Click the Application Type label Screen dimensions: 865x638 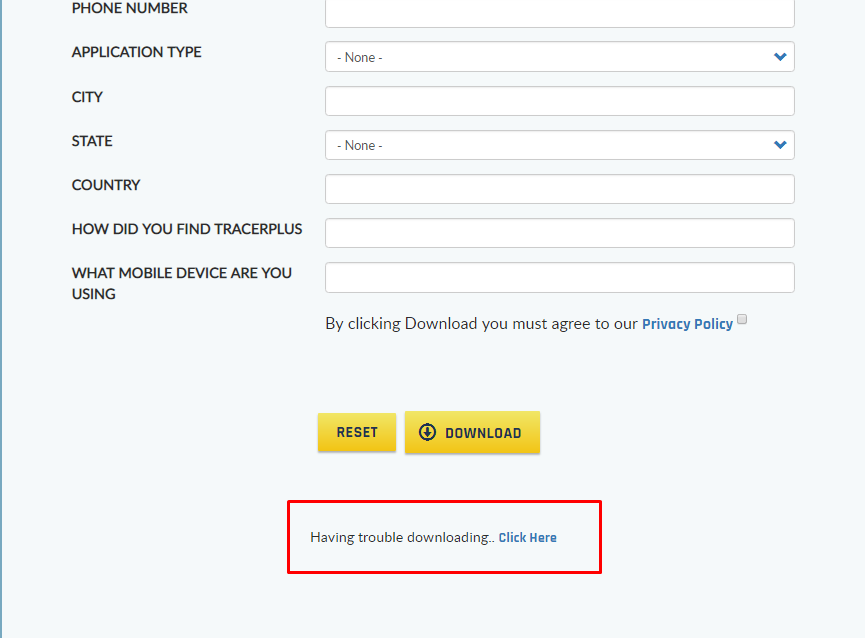pyautogui.click(x=136, y=52)
